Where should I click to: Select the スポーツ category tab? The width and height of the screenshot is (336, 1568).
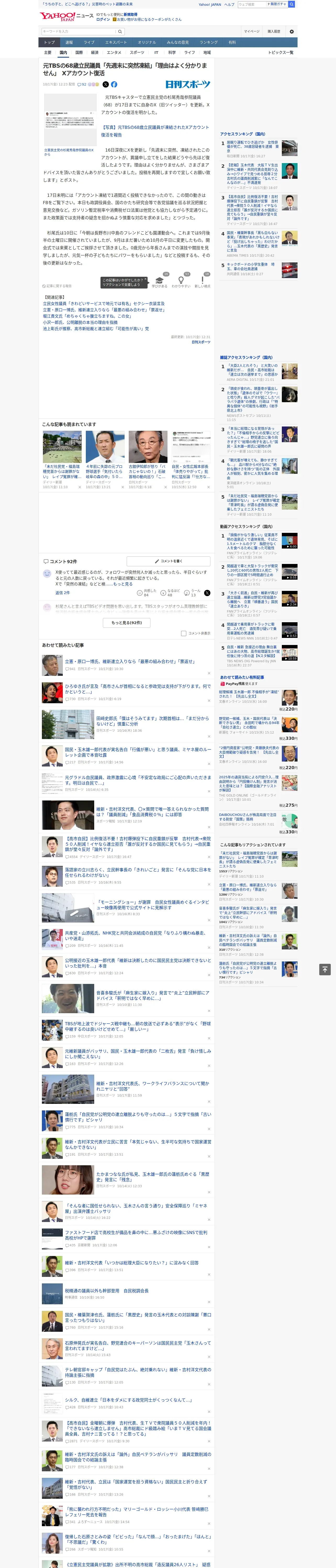coord(137,52)
